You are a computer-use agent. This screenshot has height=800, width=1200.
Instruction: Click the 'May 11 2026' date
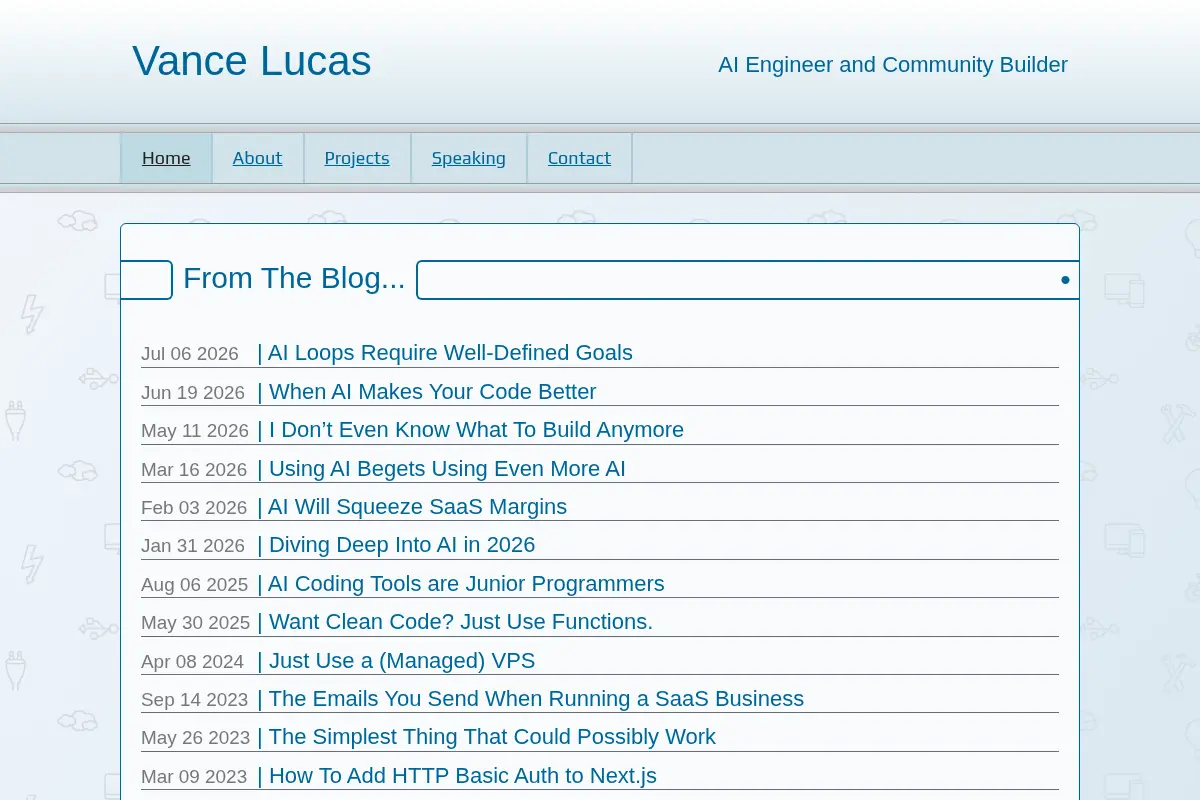[195, 431]
